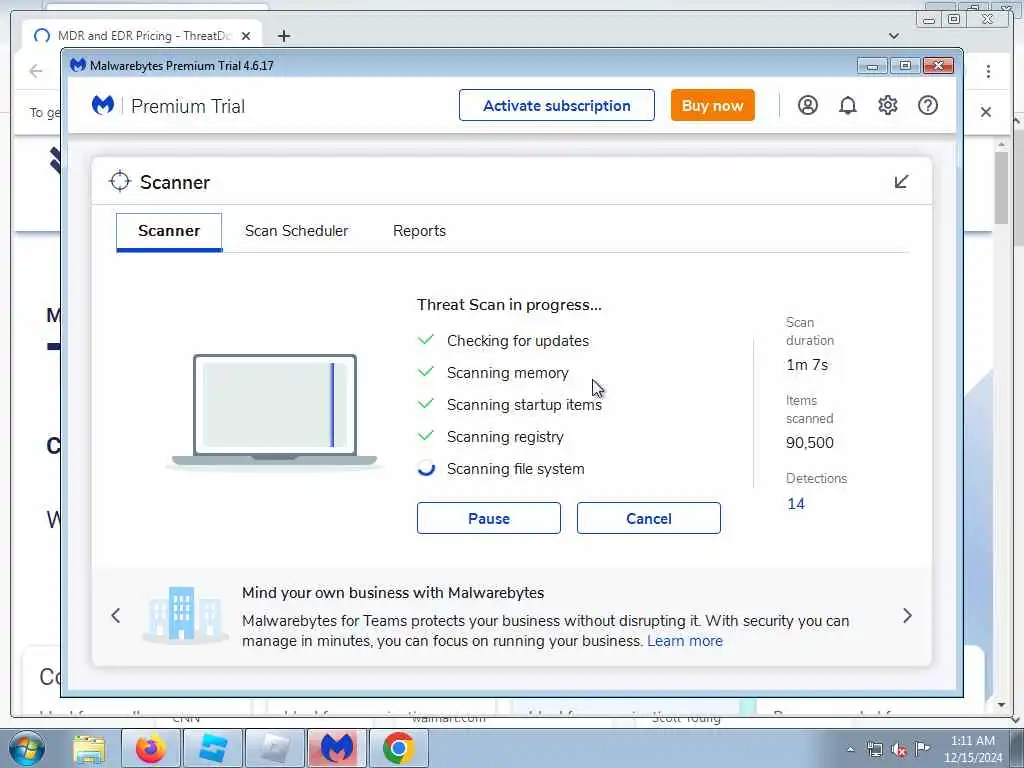Open the Windows Start menu

point(26,748)
